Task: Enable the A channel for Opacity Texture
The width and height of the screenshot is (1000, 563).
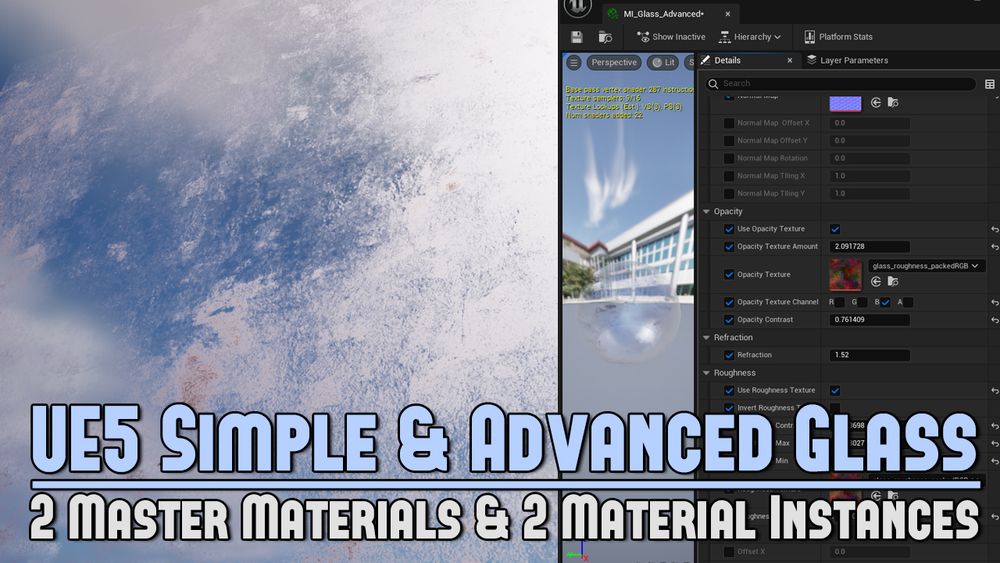Action: [908, 302]
